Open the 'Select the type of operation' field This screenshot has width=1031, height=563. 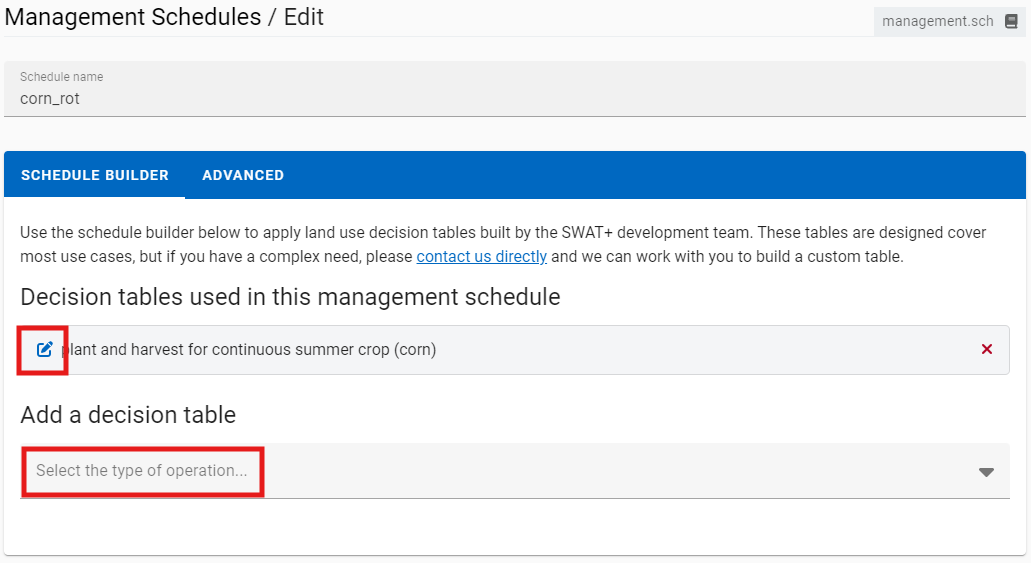click(x=515, y=471)
